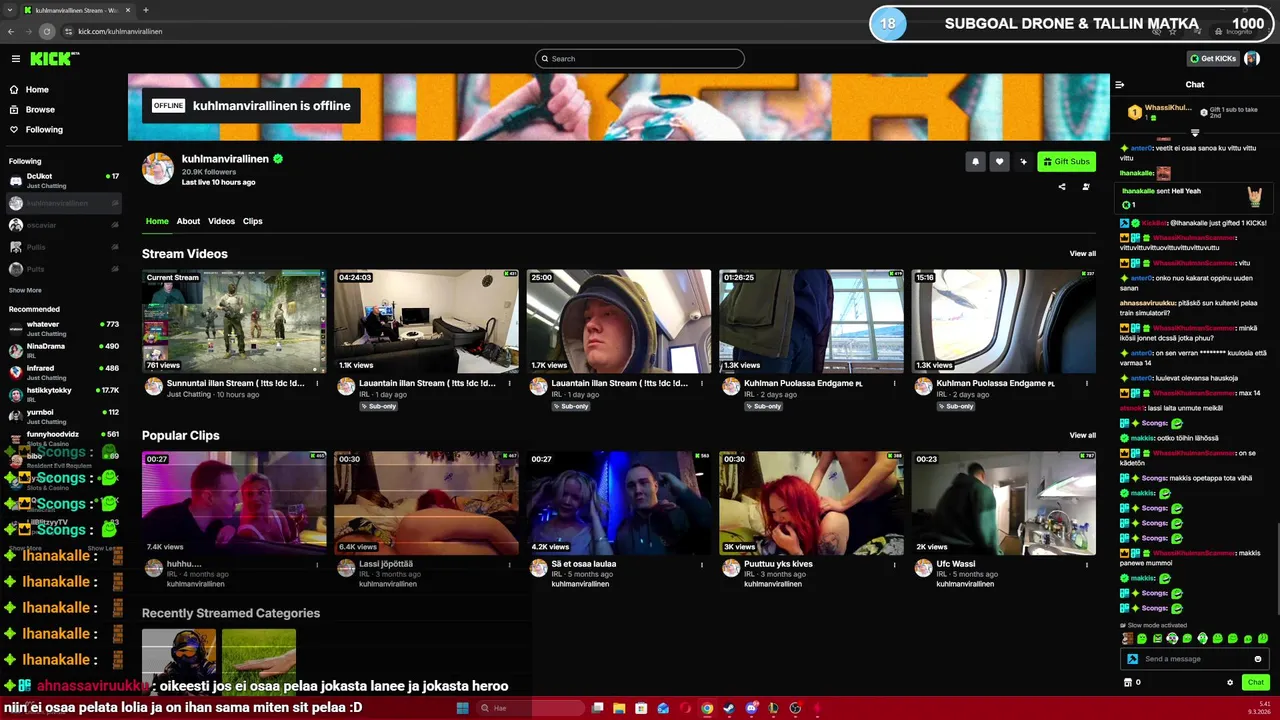Image resolution: width=1280 pixels, height=720 pixels.
Task: Open options for 04:24:03 Lauantain Stream video
Action: (510, 383)
